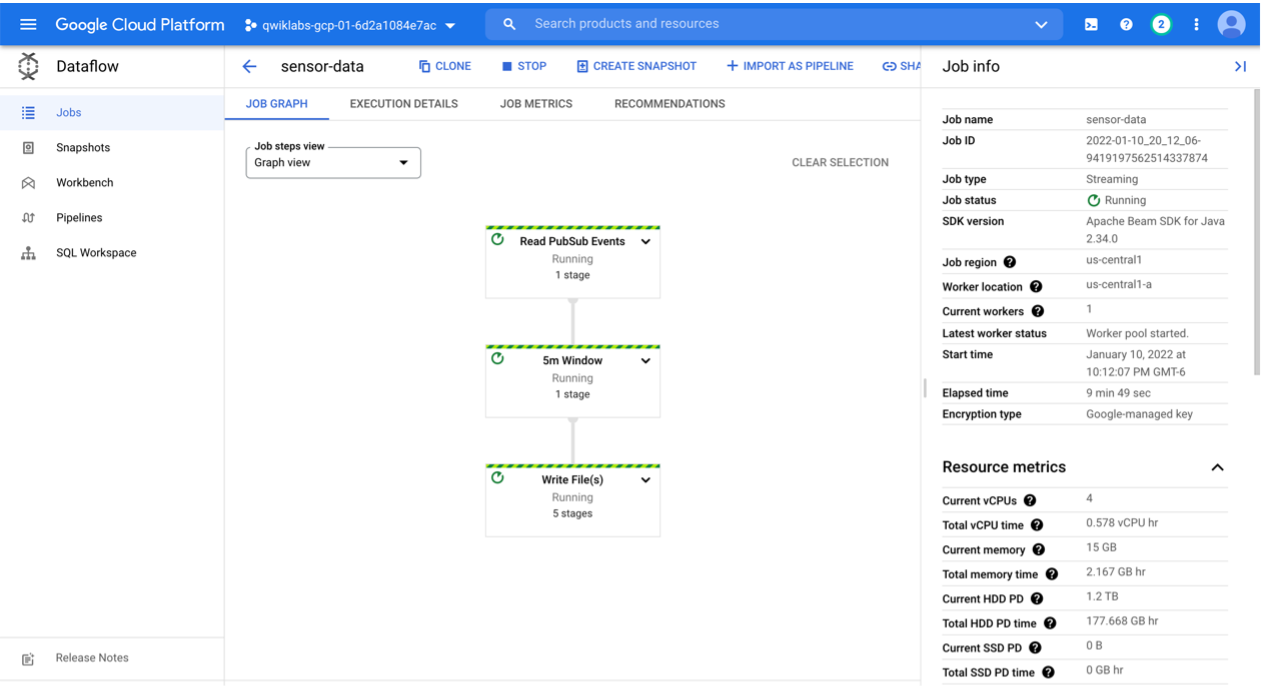Click running status icon on Write File(s)
This screenshot has width=1265, height=690.
[498, 478]
